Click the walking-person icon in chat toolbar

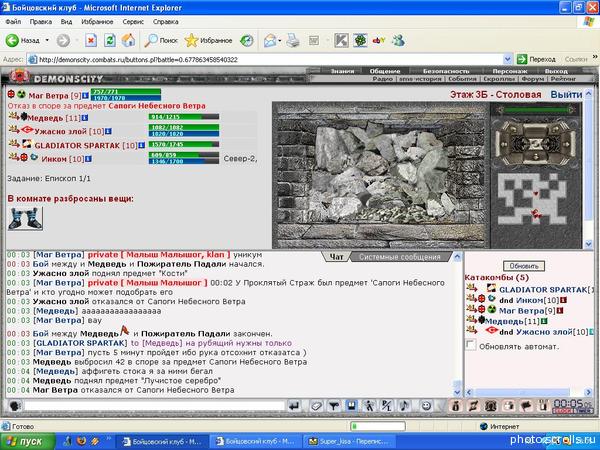tap(369, 406)
